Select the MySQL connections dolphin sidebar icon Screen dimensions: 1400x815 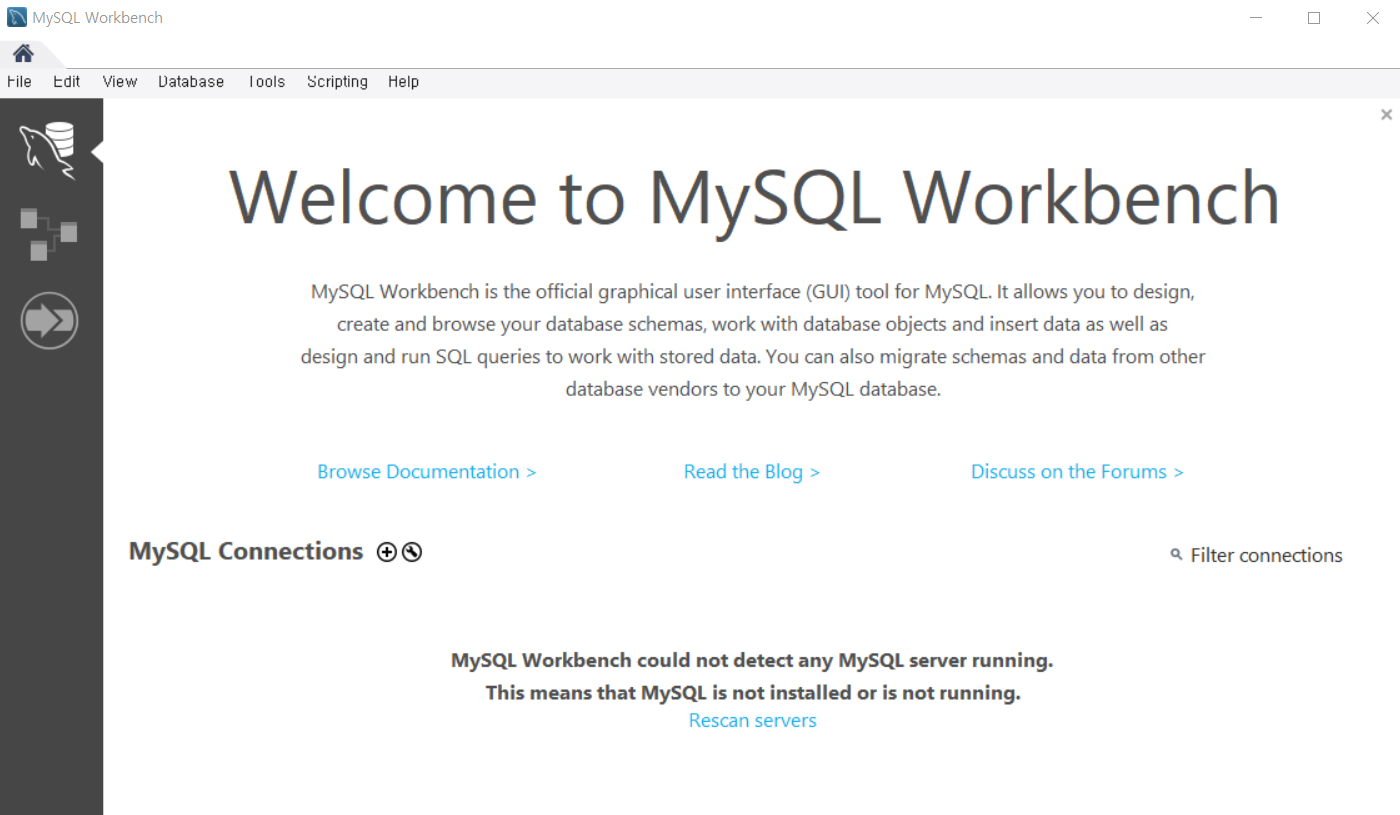(48, 151)
